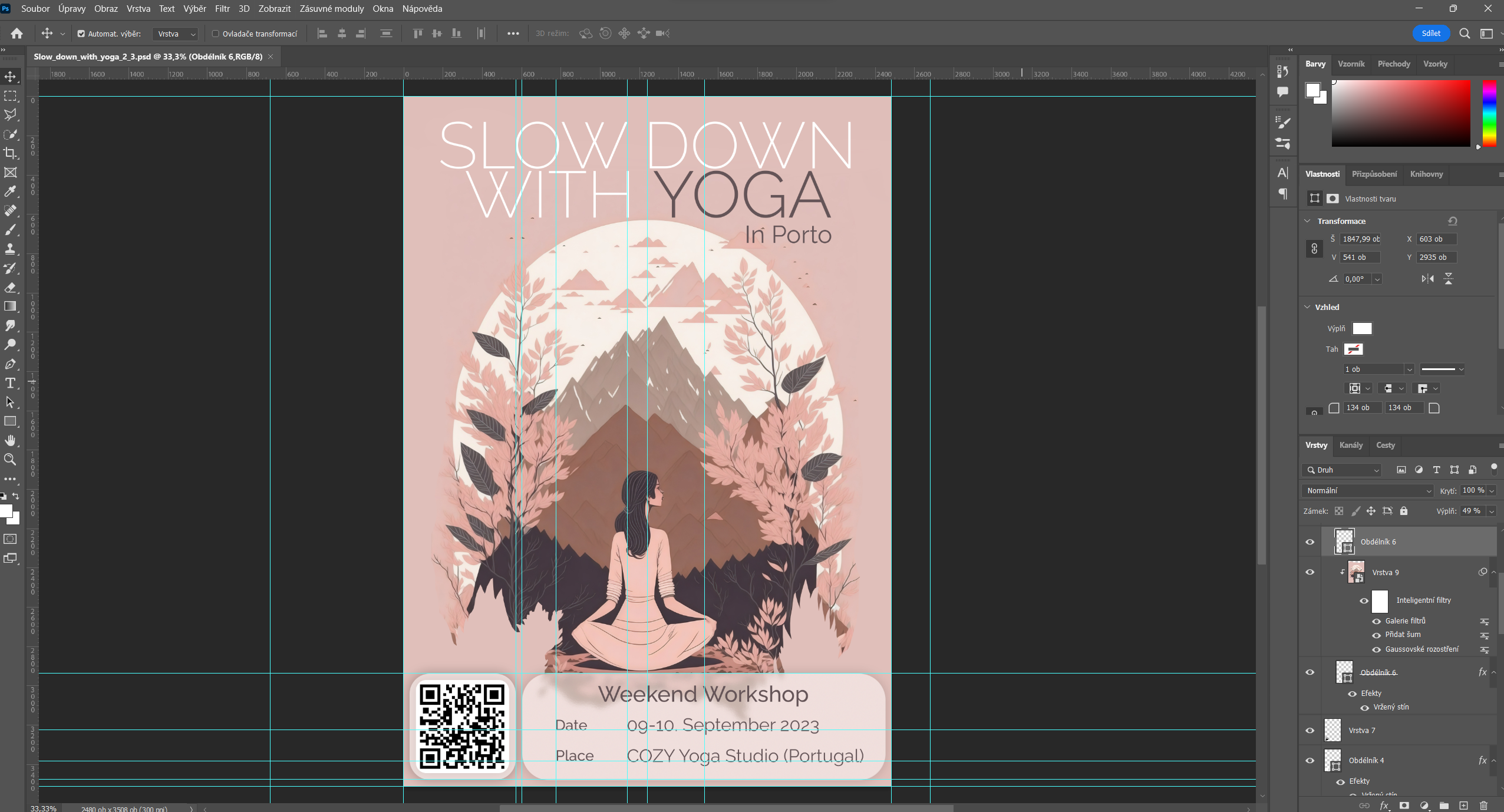
Task: Select the Eraser tool
Action: click(10, 288)
